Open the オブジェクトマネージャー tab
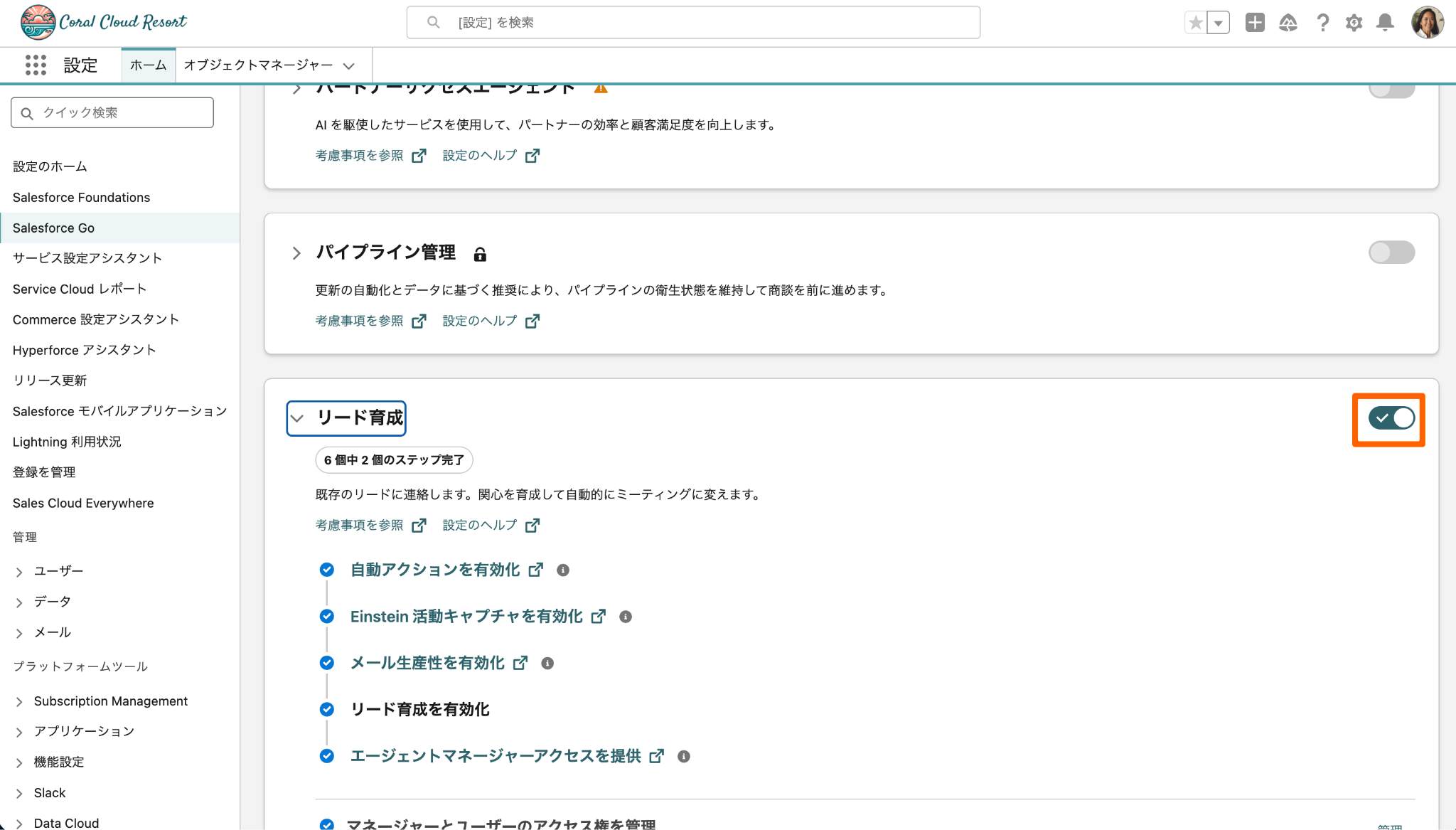 [x=258, y=65]
